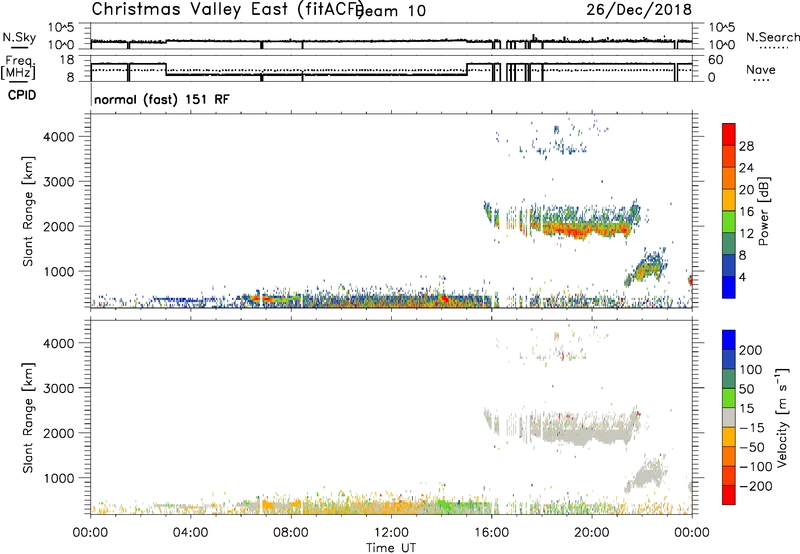Select the 2000 tick in the velocity panel
The width and height of the screenshot is (800, 554).
(59, 433)
